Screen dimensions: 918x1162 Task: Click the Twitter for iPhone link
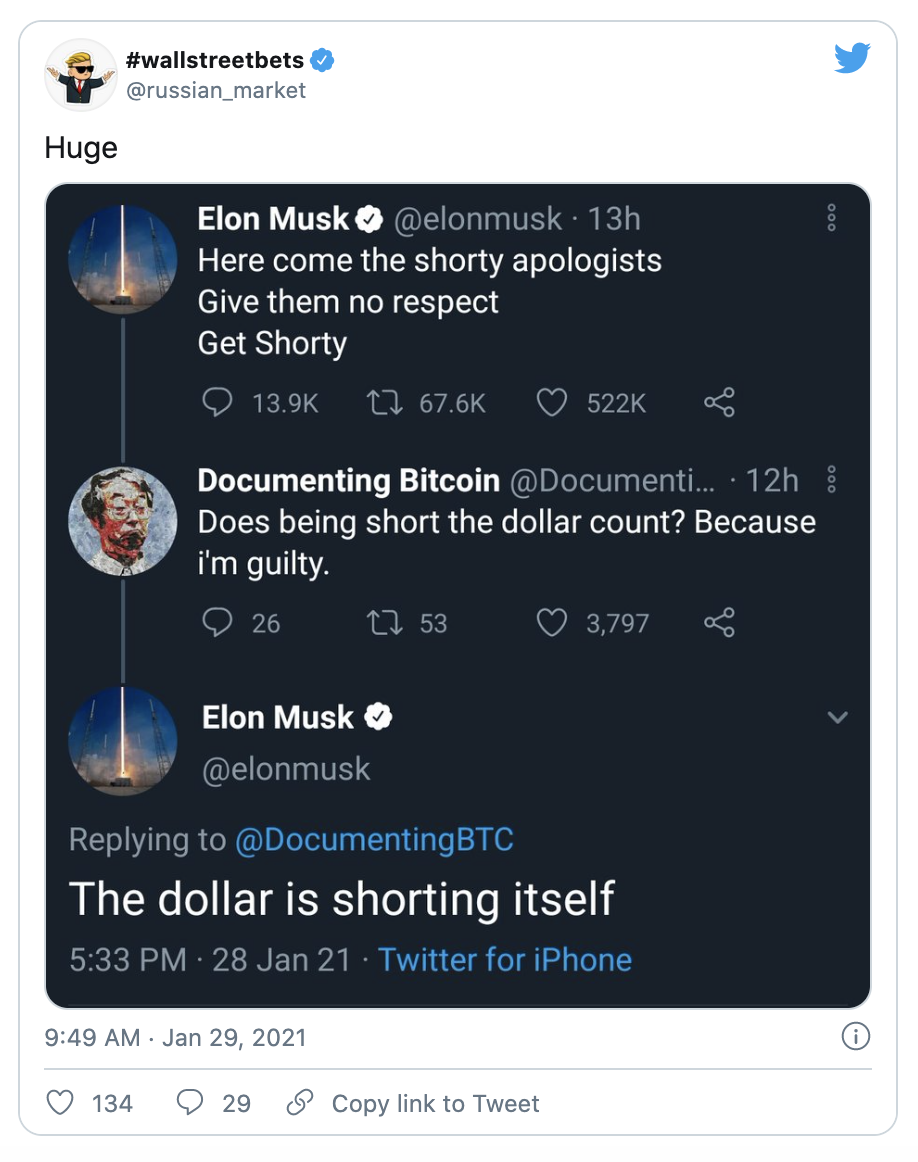[x=505, y=960]
